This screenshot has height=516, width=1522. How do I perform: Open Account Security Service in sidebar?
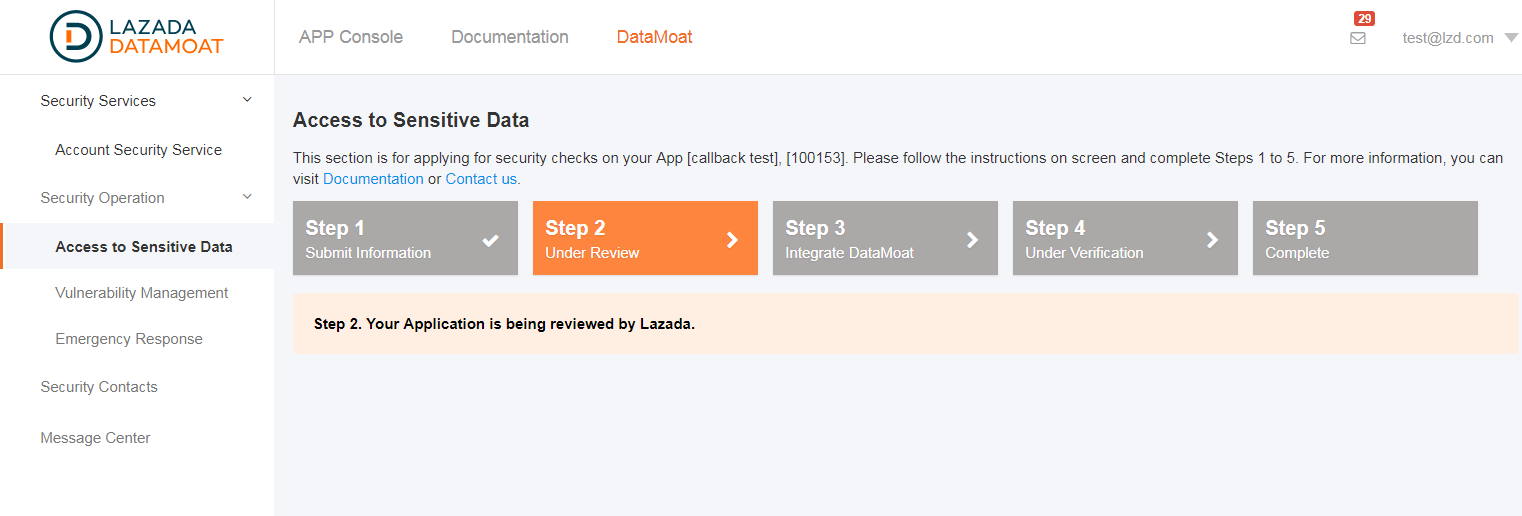tap(139, 150)
